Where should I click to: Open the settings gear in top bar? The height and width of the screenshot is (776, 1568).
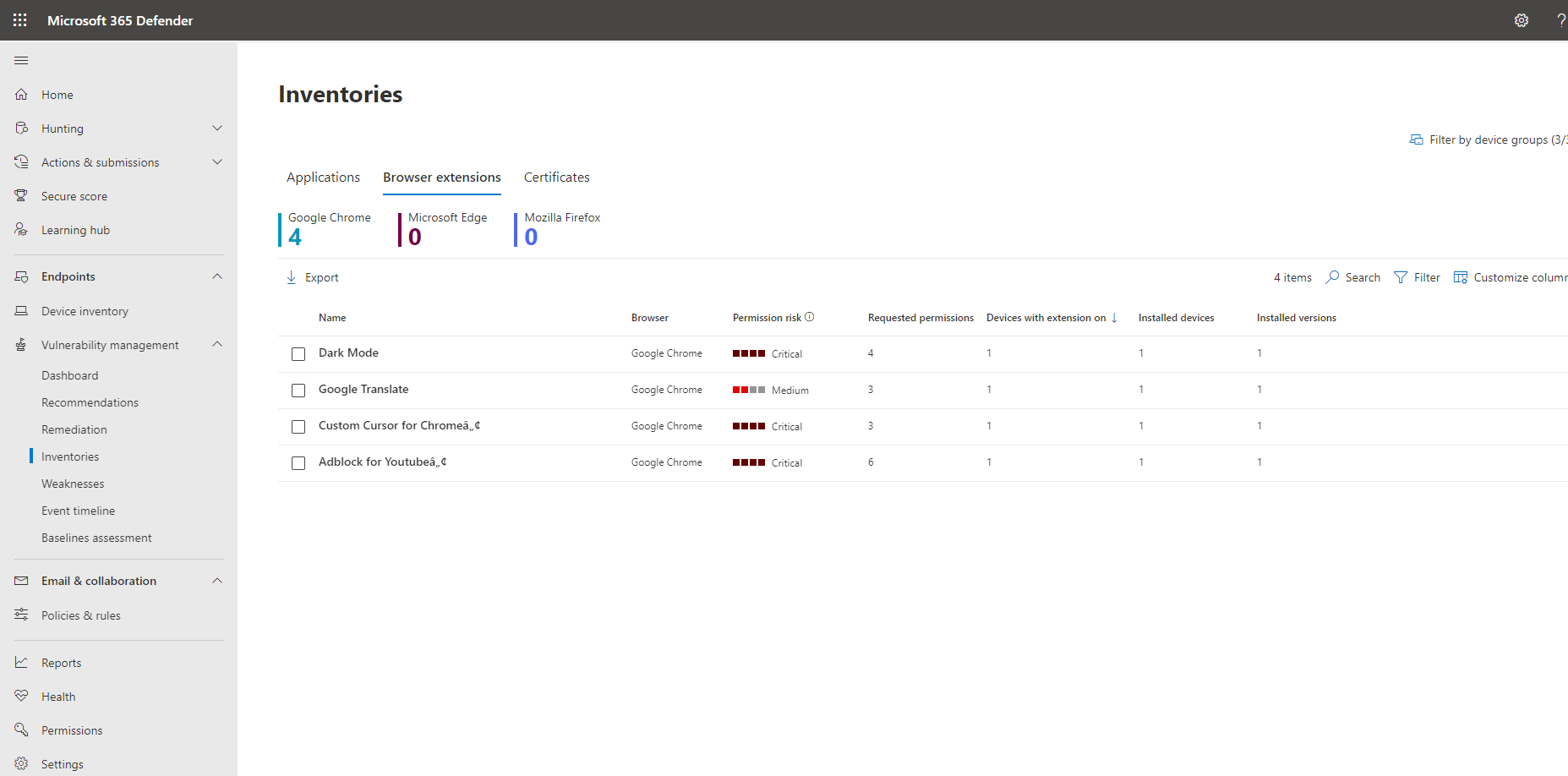1522,20
